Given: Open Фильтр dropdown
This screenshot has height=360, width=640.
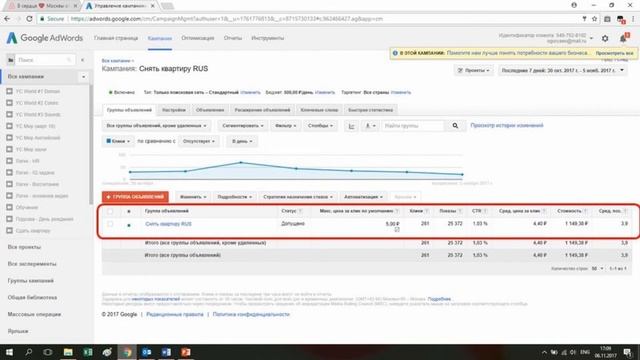Looking at the screenshot, I should tap(285, 126).
